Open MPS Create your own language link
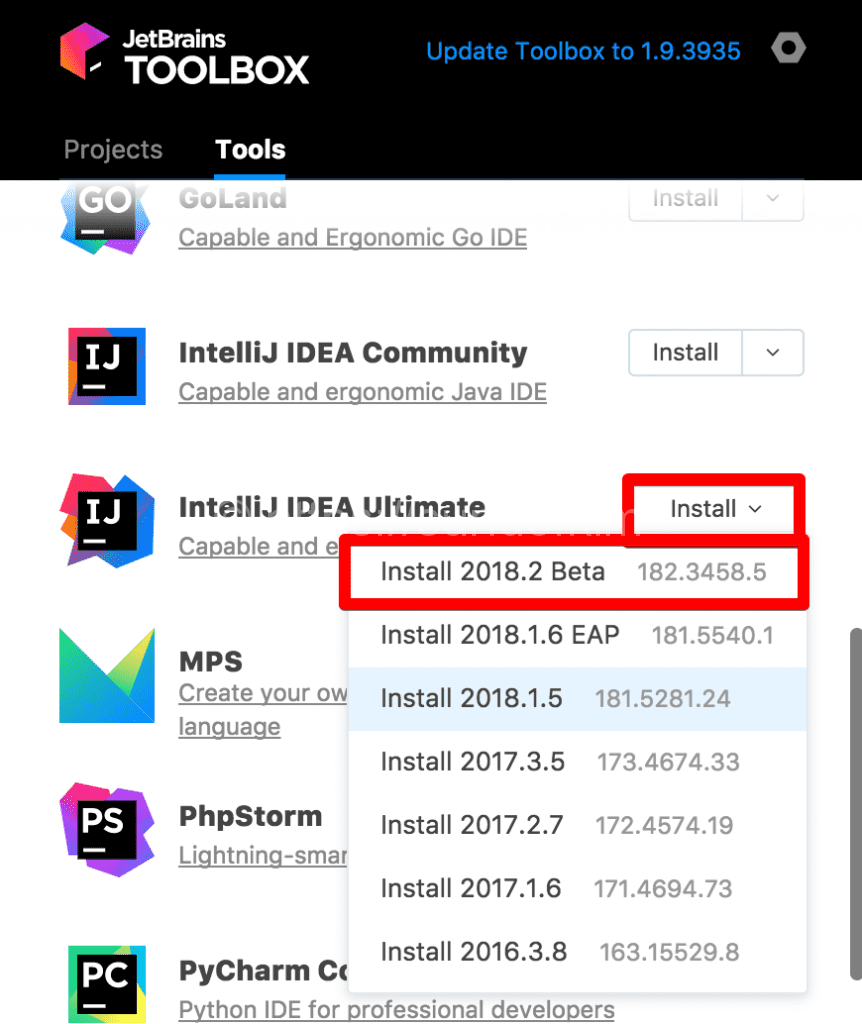The height and width of the screenshot is (1024, 862). [x=263, y=710]
